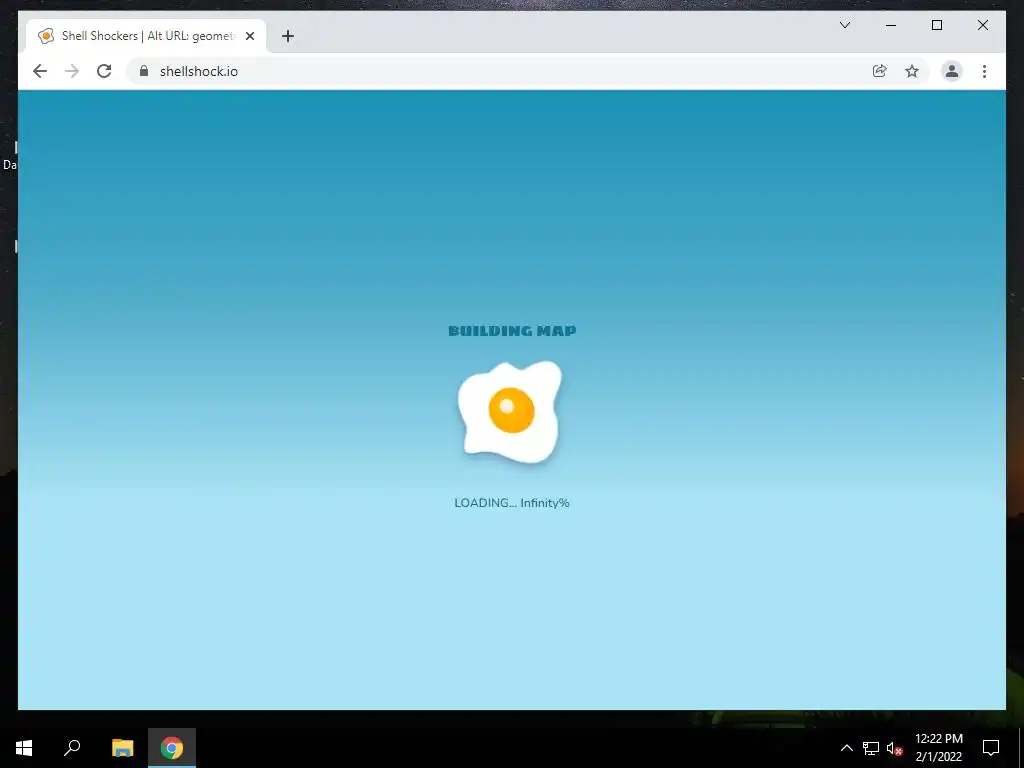Click the Shell Shockers egg favicon
The width and height of the screenshot is (1024, 768).
coord(46,36)
